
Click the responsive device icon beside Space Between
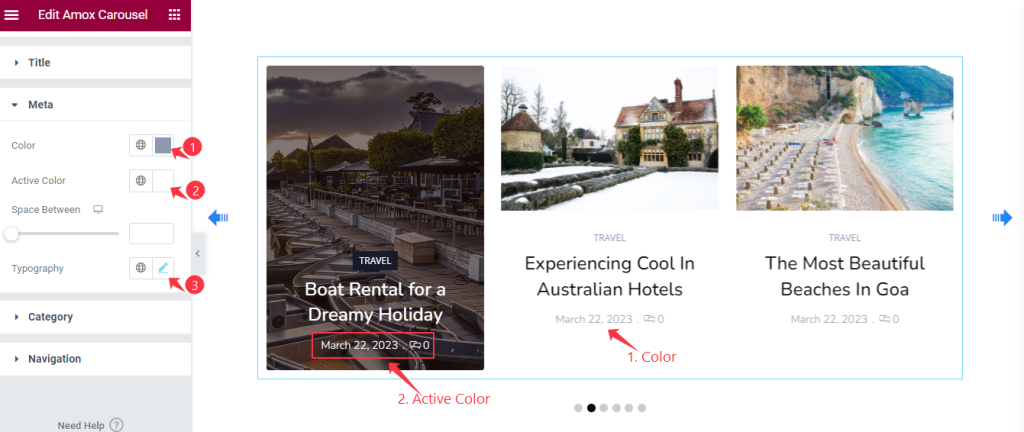tap(99, 209)
